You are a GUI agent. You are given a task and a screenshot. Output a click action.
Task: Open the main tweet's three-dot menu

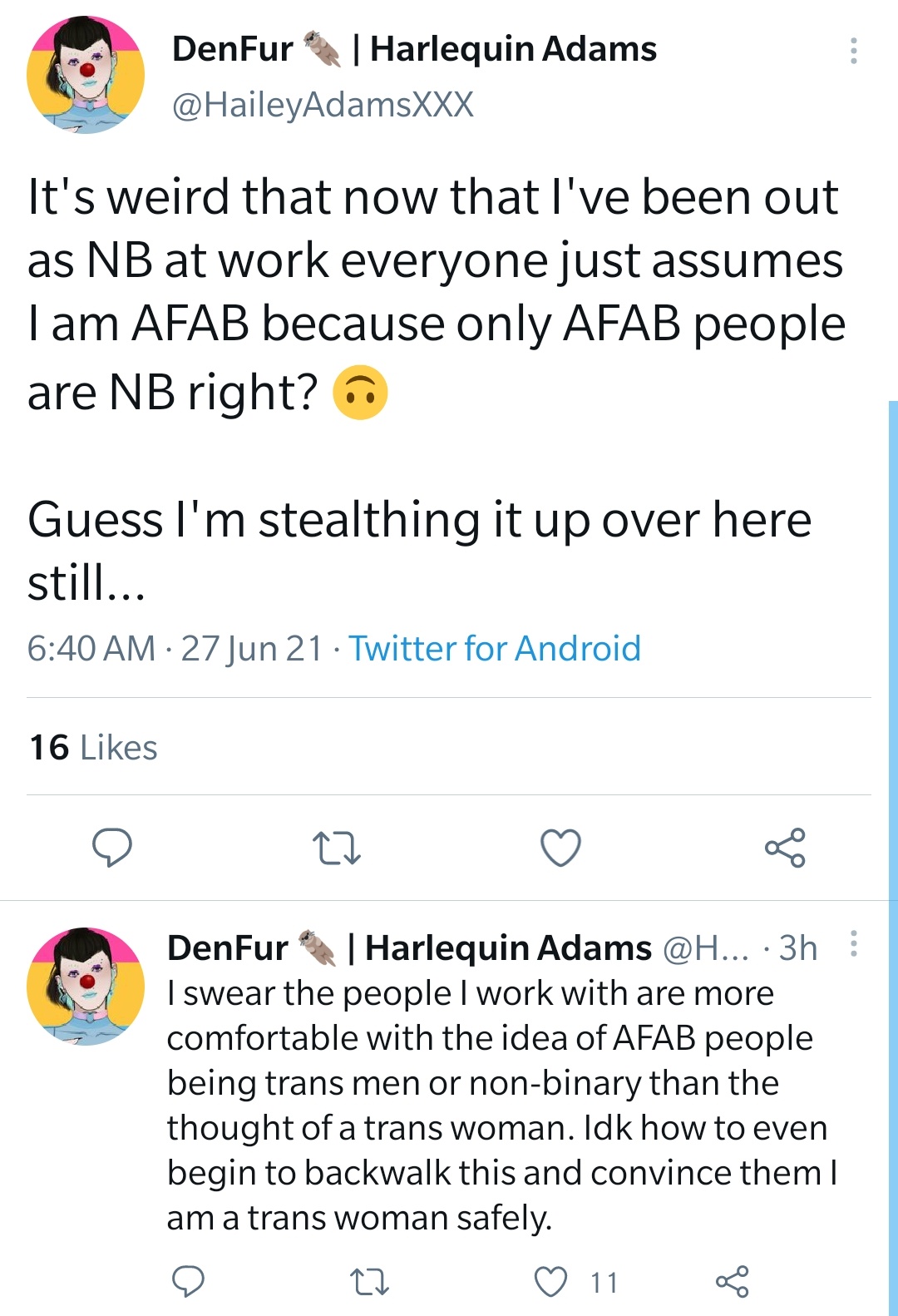tap(853, 51)
